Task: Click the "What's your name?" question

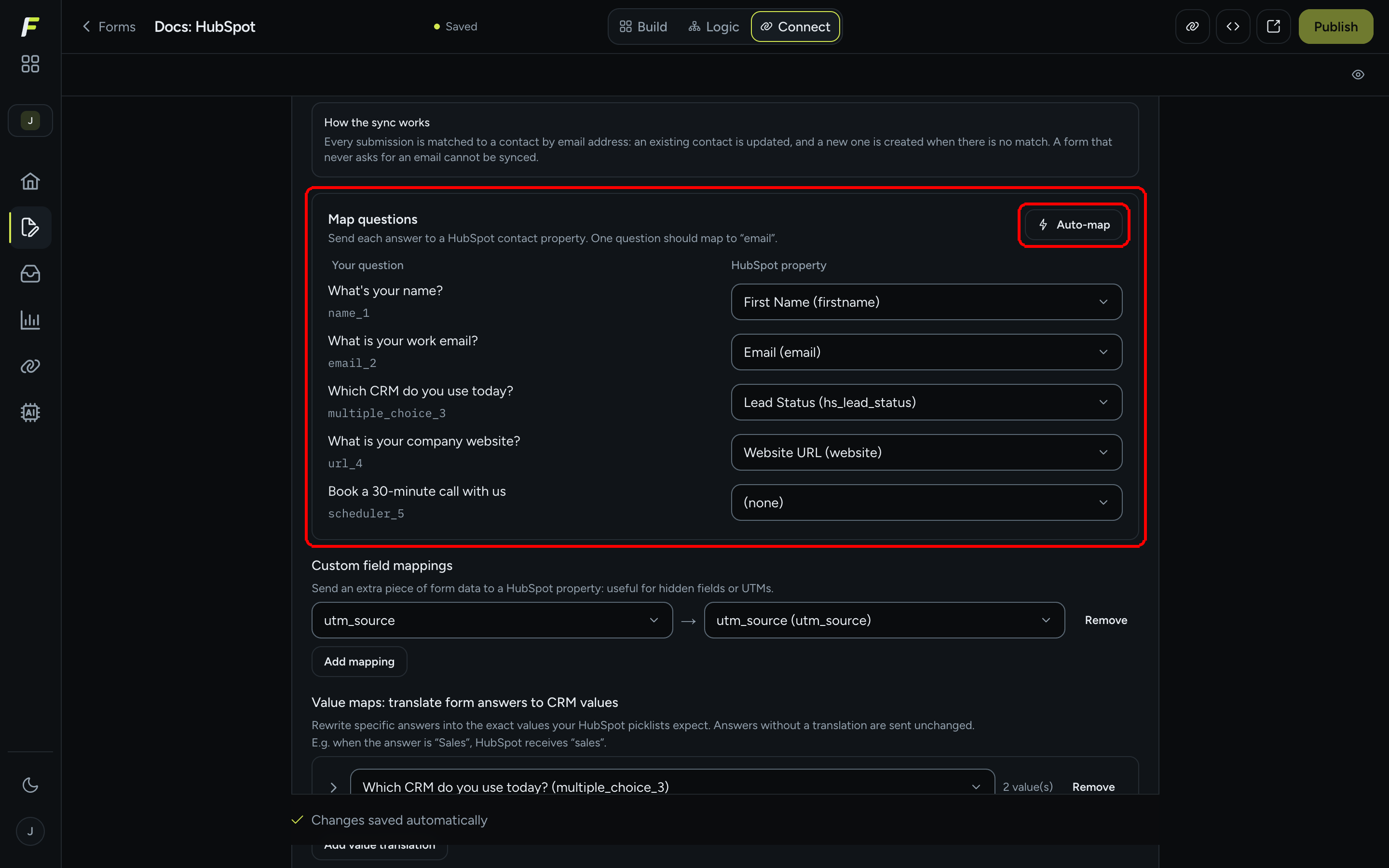Action: tap(385, 290)
